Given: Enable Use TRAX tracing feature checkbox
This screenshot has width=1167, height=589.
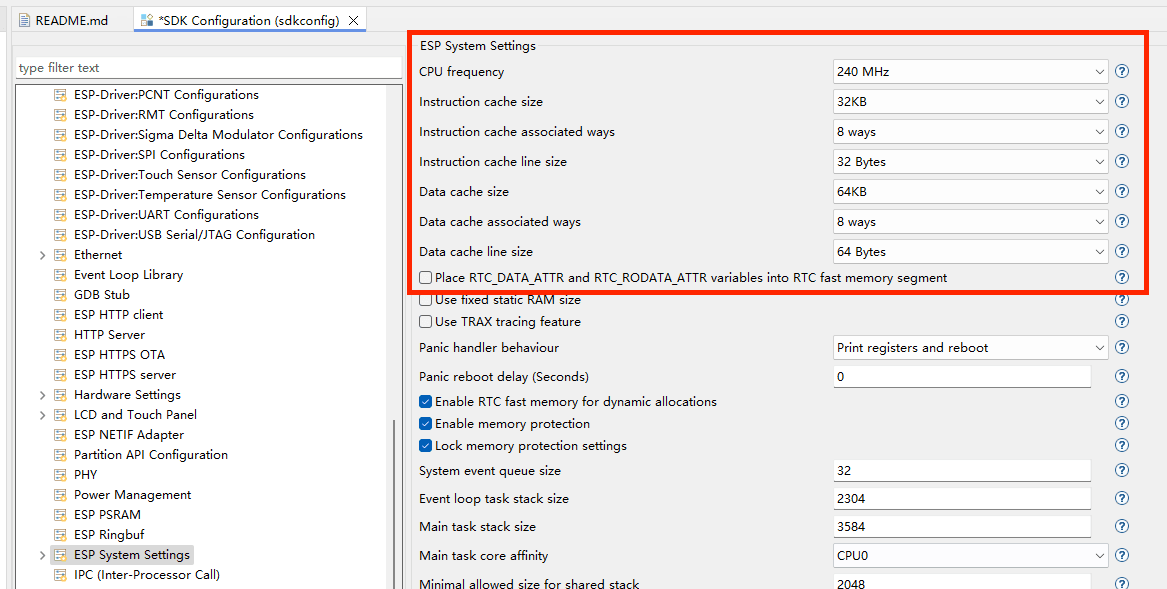Looking at the screenshot, I should [426, 322].
